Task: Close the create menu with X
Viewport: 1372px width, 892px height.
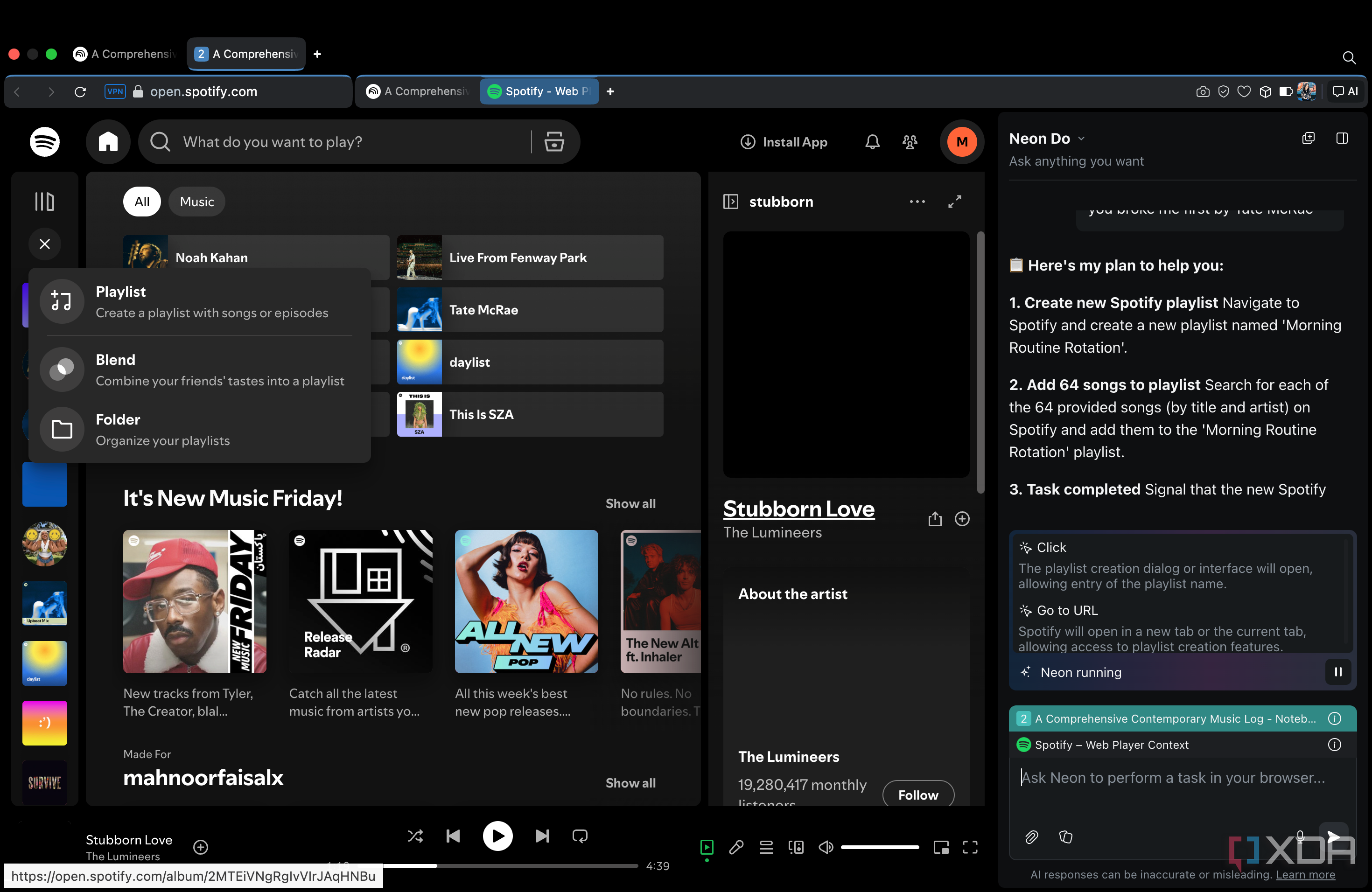Action: point(44,244)
